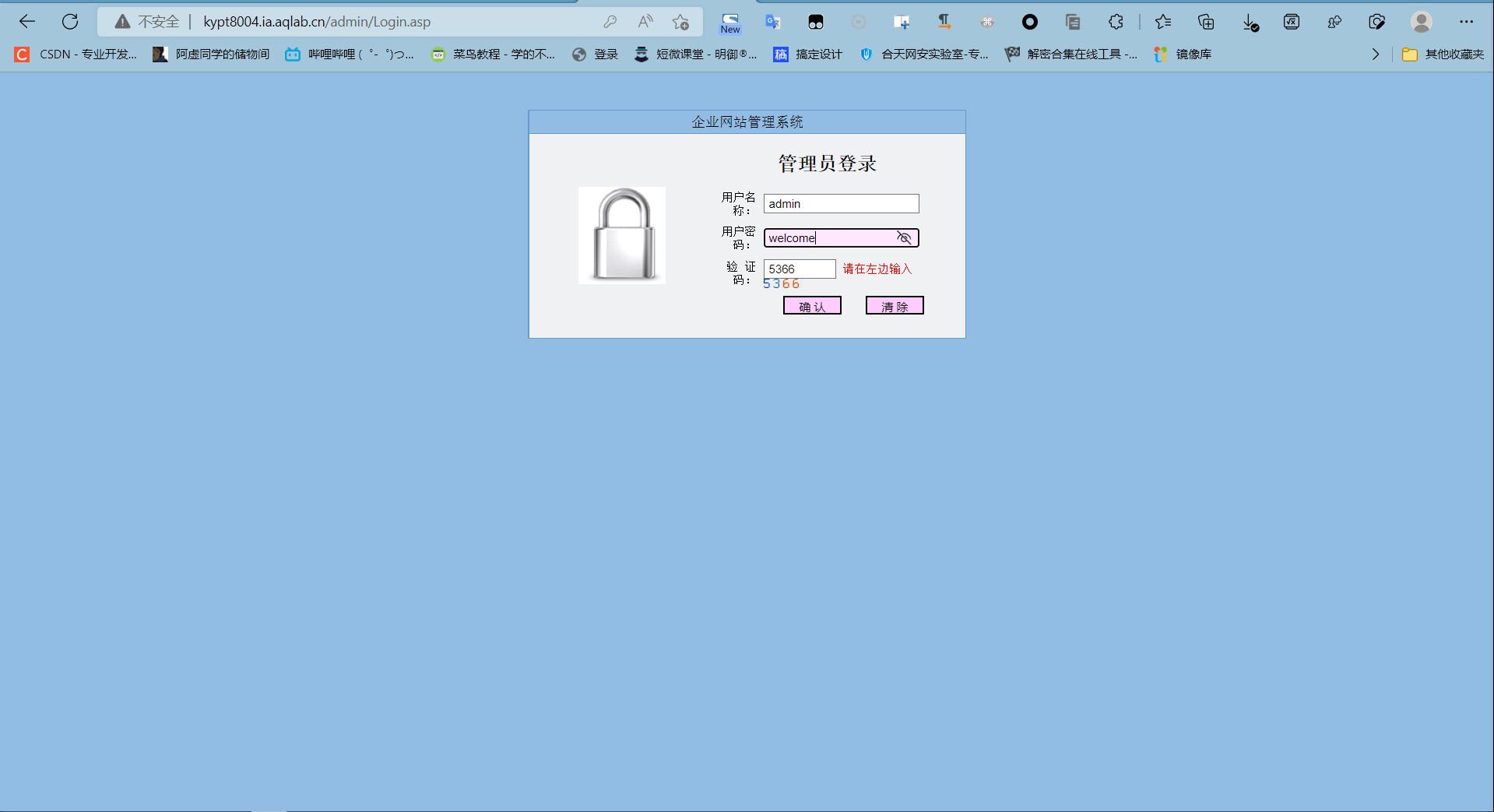Click the padlock image
The image size is (1494, 812).
pyautogui.click(x=622, y=235)
